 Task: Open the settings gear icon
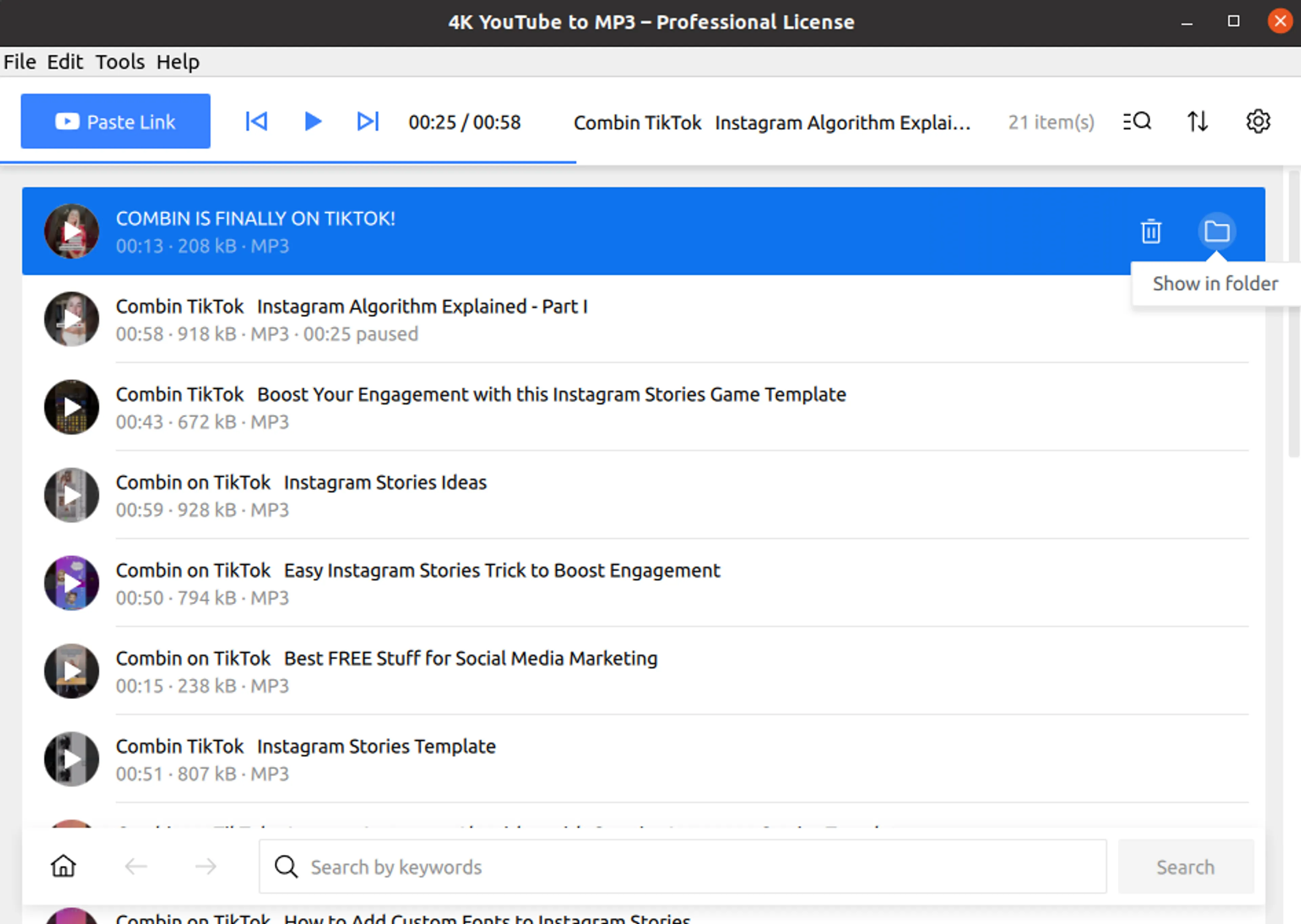(x=1258, y=121)
